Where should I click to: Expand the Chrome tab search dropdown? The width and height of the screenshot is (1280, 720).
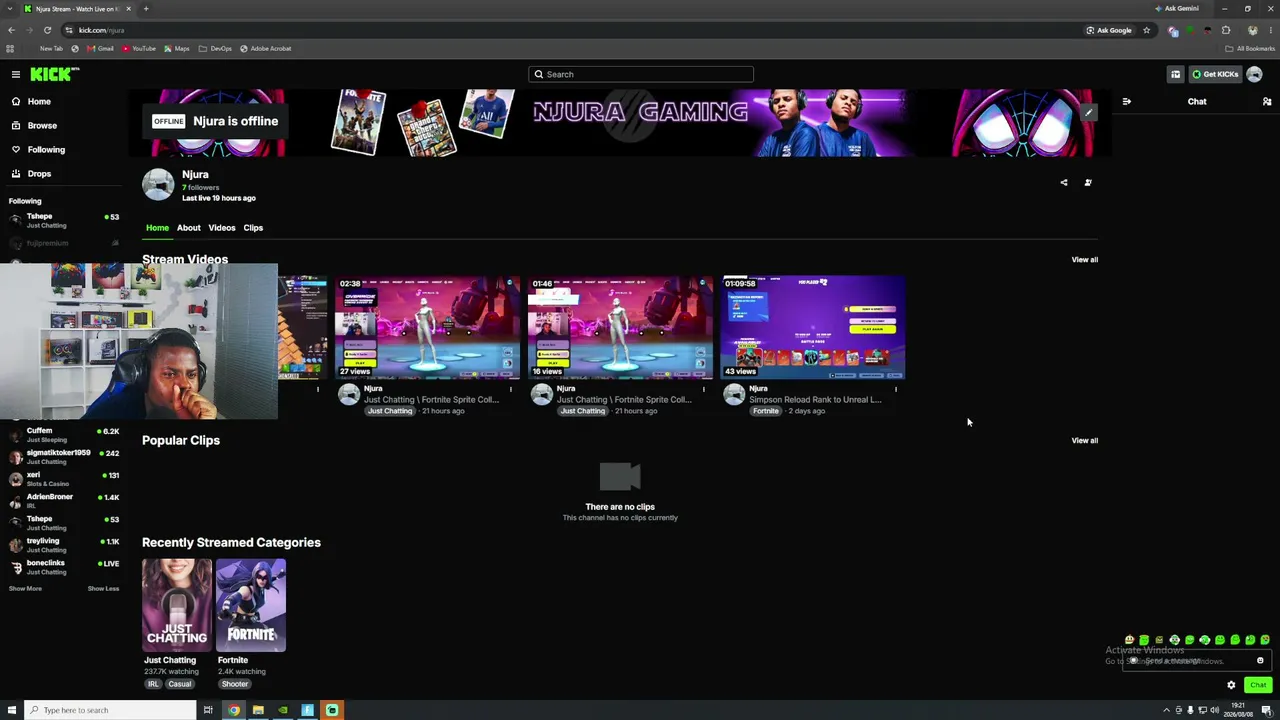coord(10,9)
